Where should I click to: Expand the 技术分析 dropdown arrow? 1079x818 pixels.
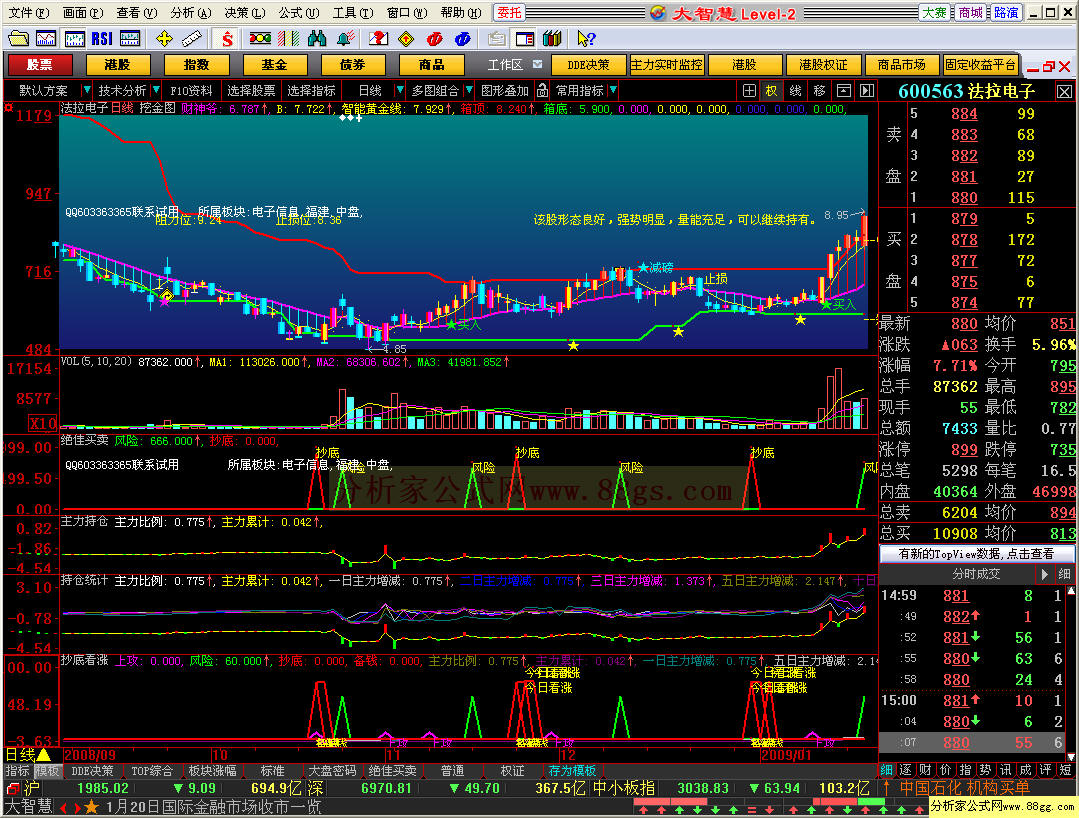click(x=156, y=90)
